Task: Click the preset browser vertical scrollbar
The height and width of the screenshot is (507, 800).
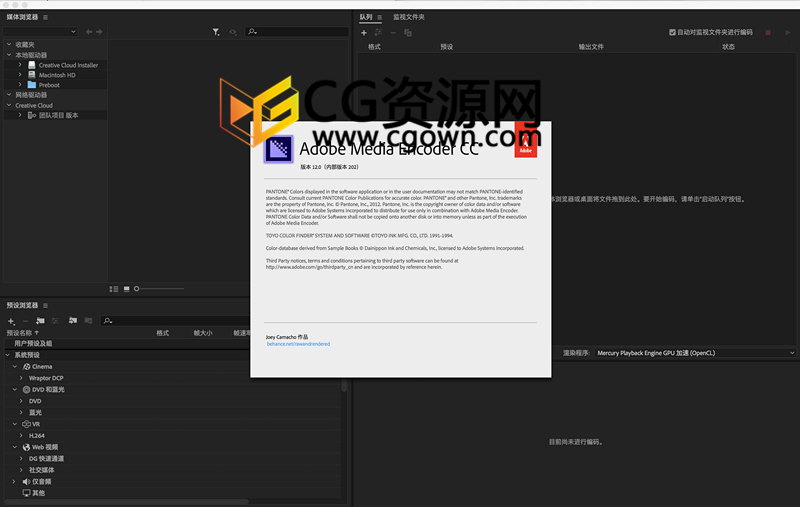Action: click(344, 386)
